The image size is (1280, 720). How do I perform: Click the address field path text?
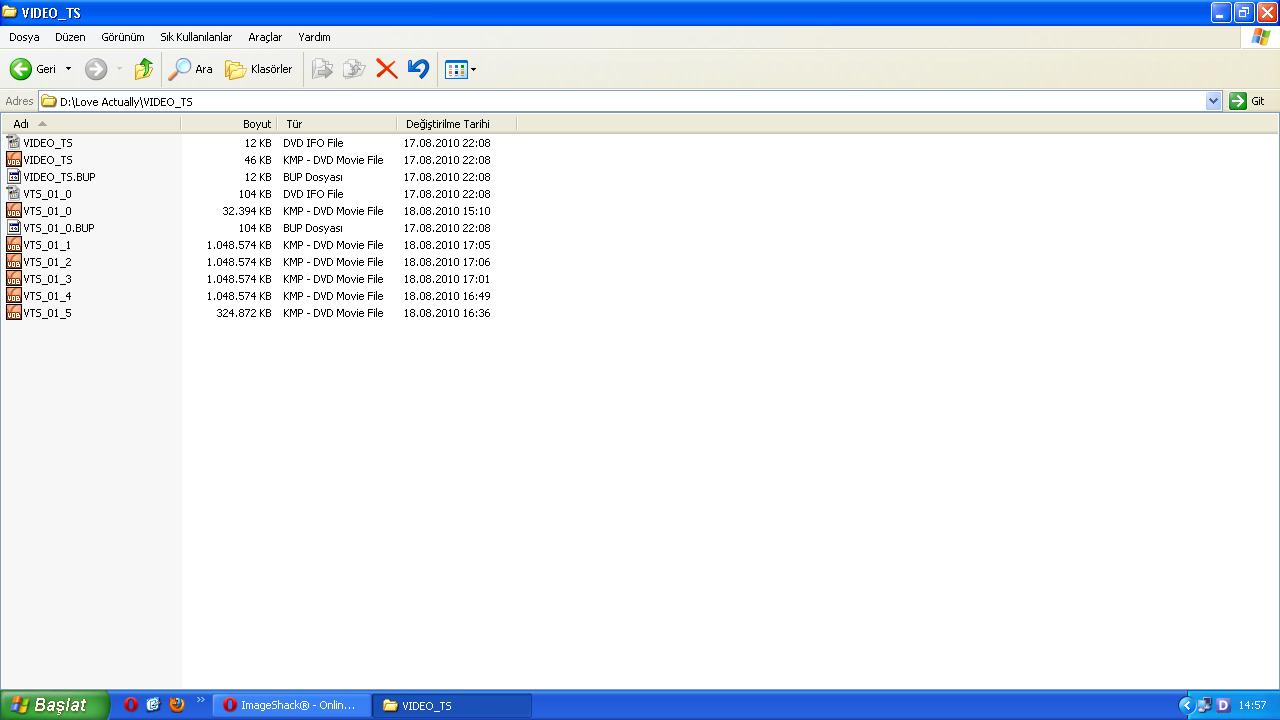coord(126,102)
